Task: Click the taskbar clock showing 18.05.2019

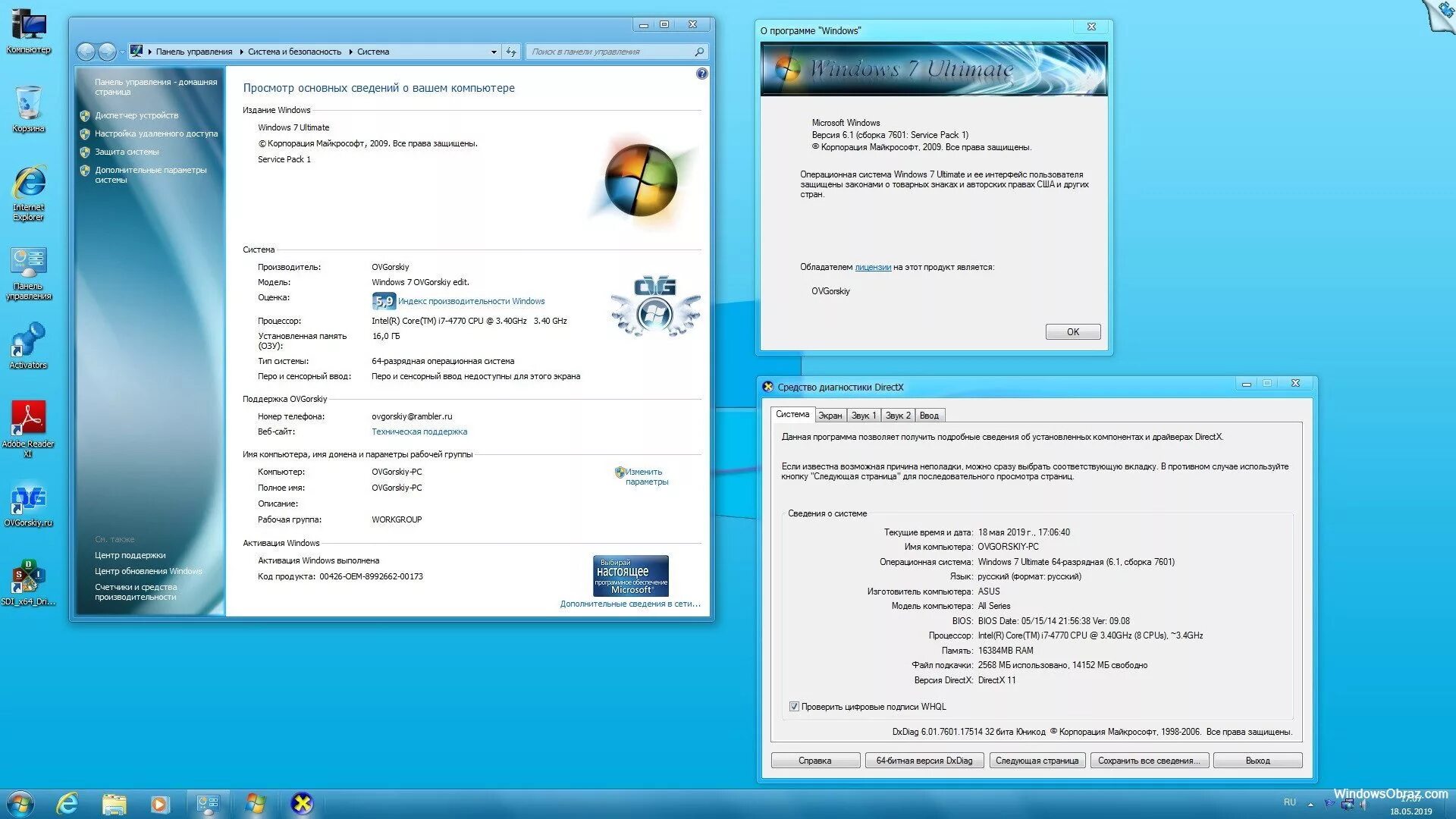Action: pyautogui.click(x=1410, y=805)
